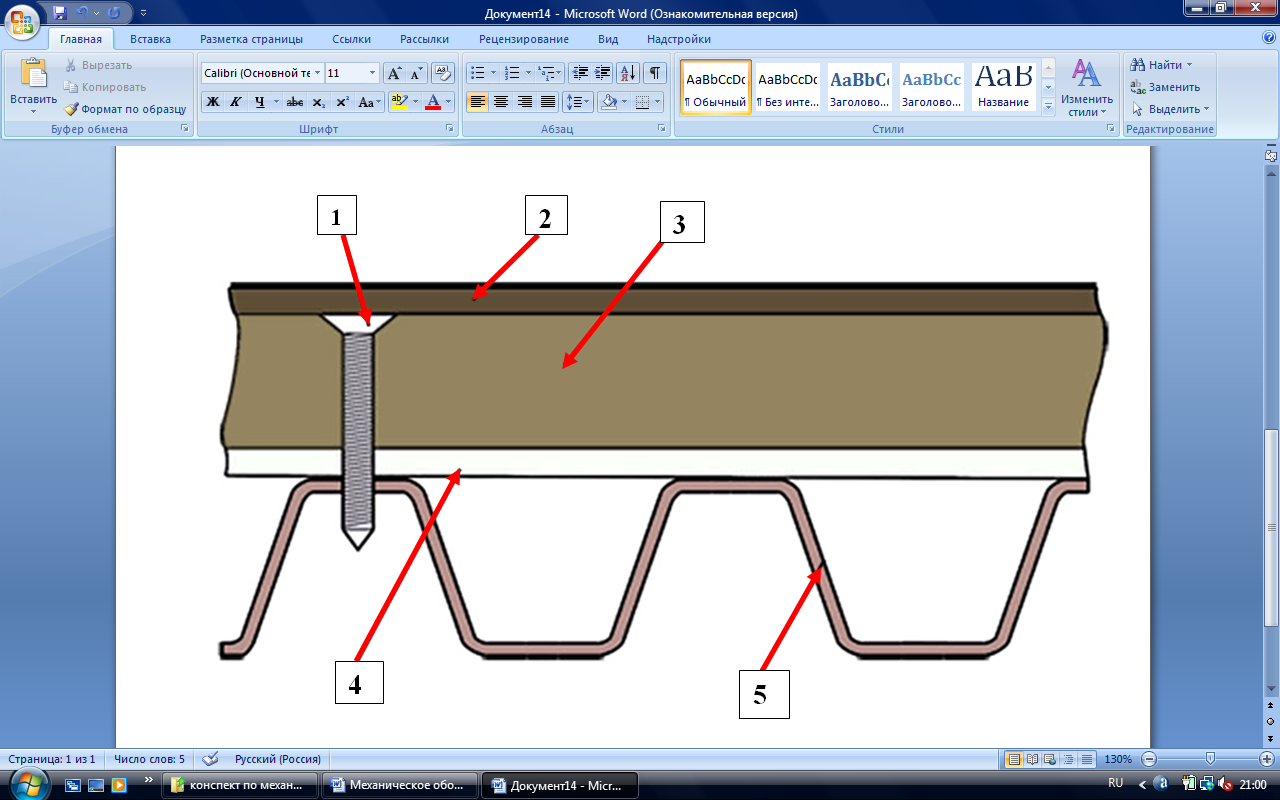
Task: Expand the Change Styles (Изменить стили) menu
Action: pos(1087,88)
